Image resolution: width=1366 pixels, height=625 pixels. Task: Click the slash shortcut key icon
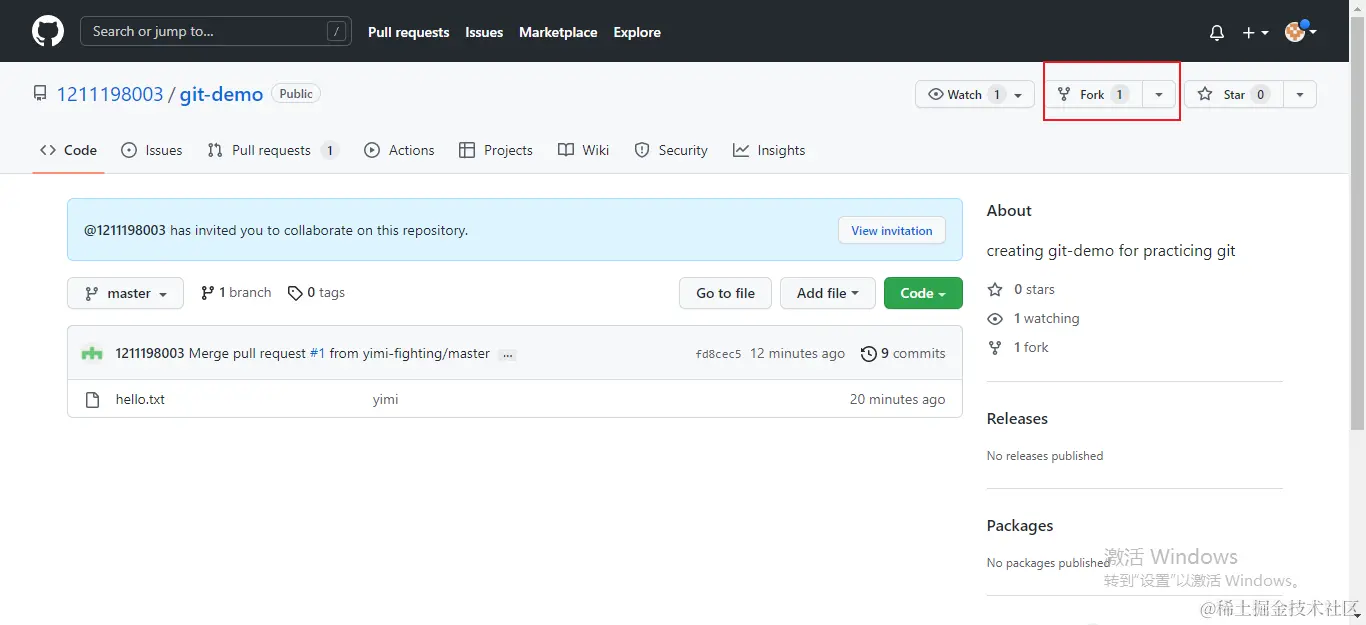[x=336, y=32]
